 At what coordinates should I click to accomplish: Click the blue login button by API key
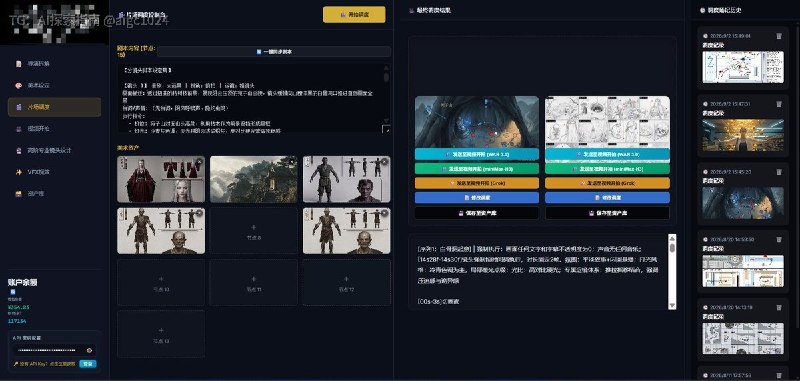pyautogui.click(x=88, y=364)
